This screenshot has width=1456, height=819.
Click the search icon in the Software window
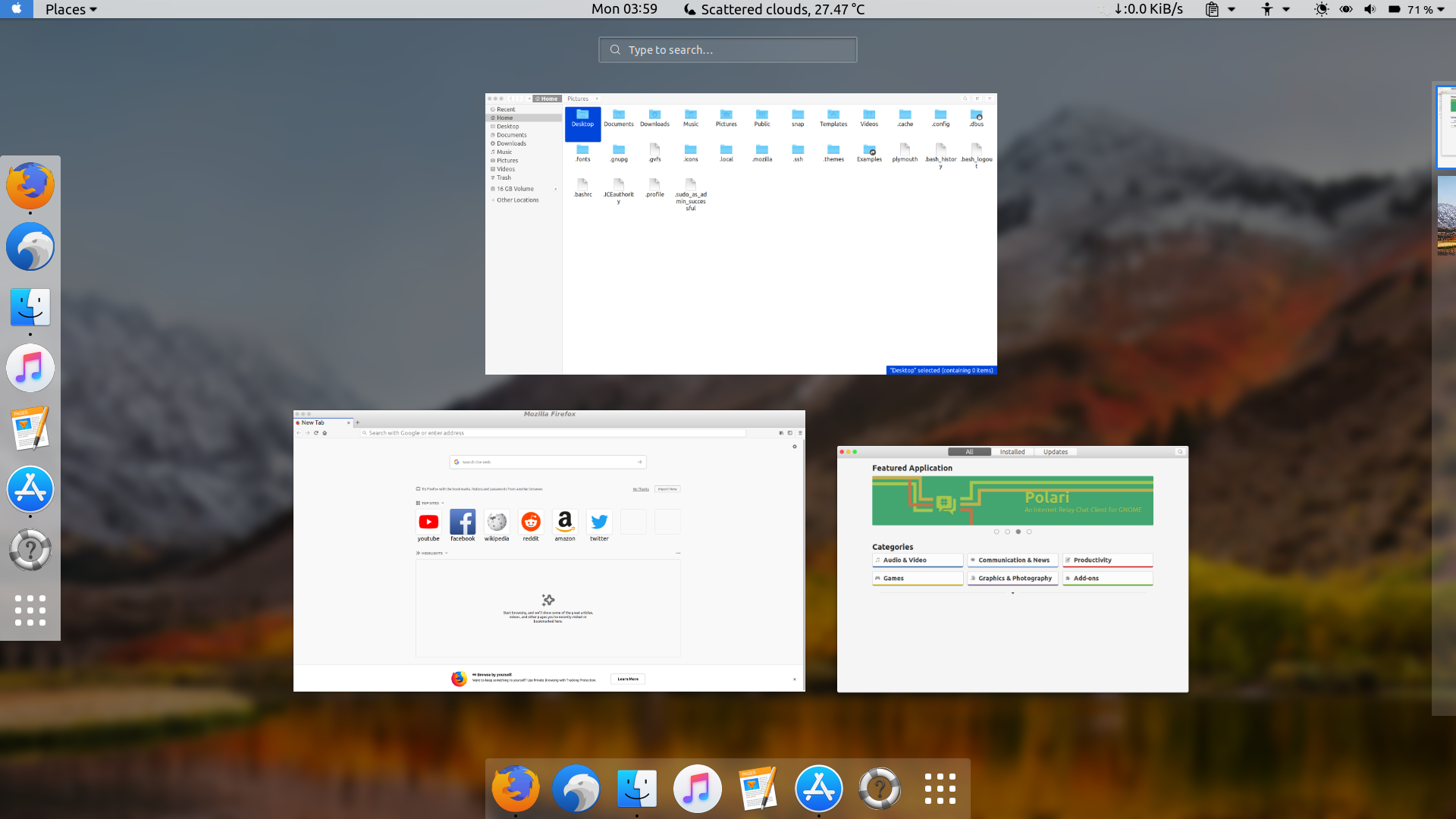[1180, 451]
